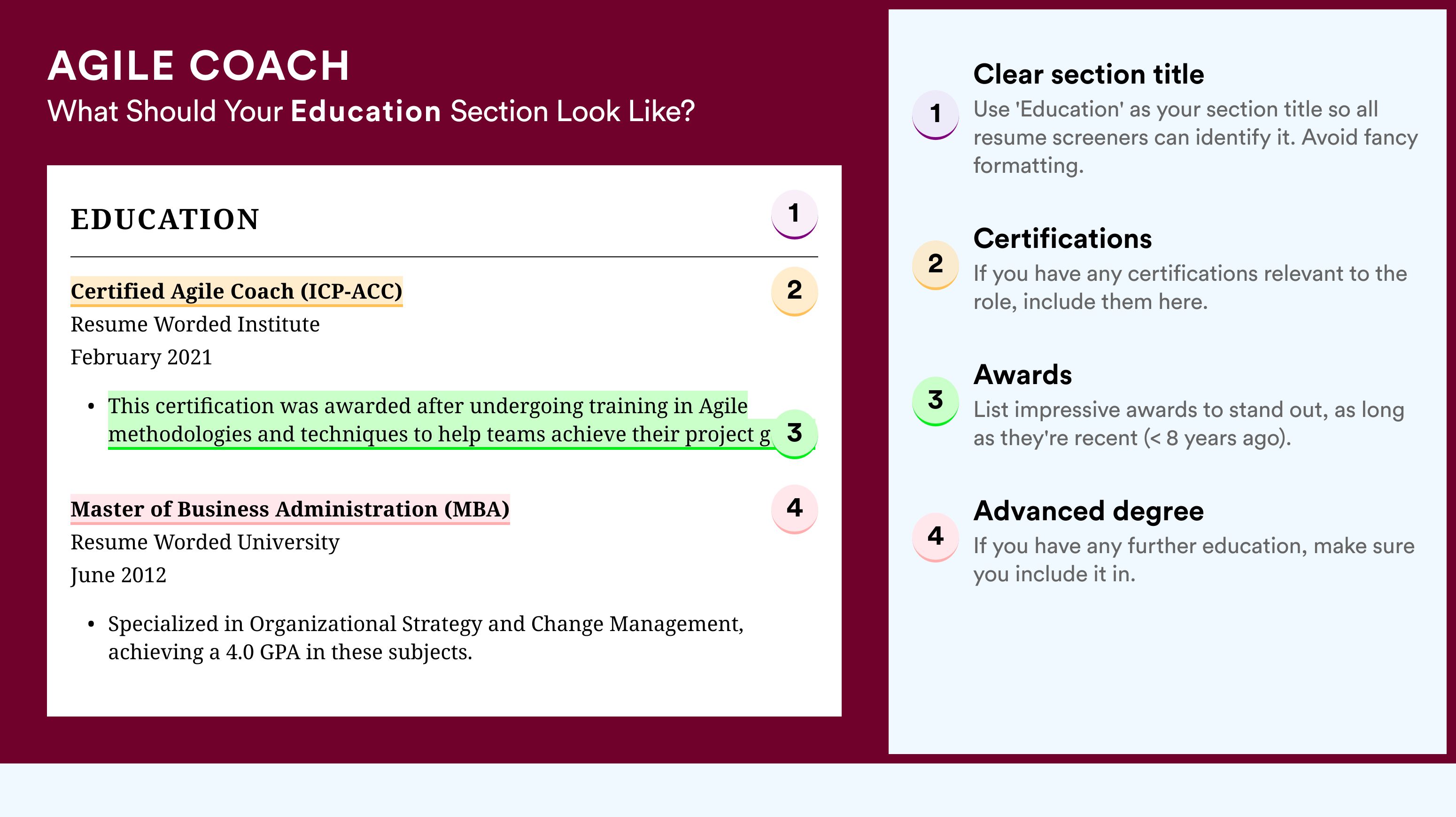Click the AGILE COACH title text
This screenshot has width=1456, height=817.
(198, 66)
